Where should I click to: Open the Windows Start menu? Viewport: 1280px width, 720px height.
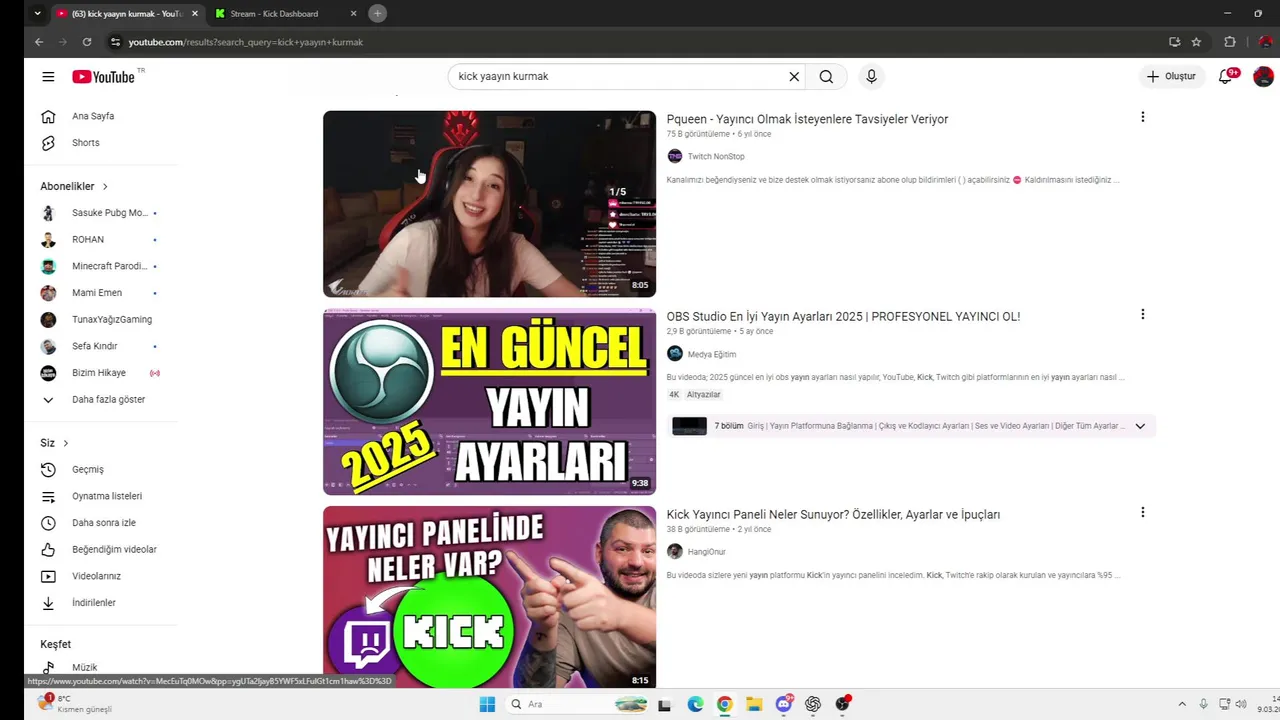click(487, 704)
